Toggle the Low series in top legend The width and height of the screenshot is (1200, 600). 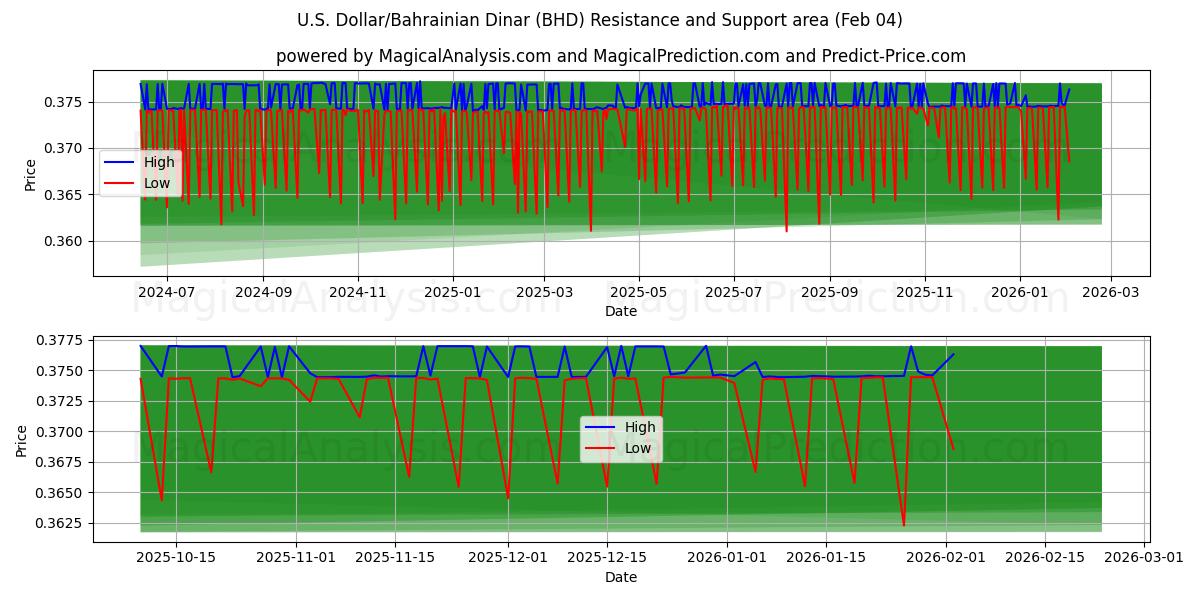(x=158, y=183)
